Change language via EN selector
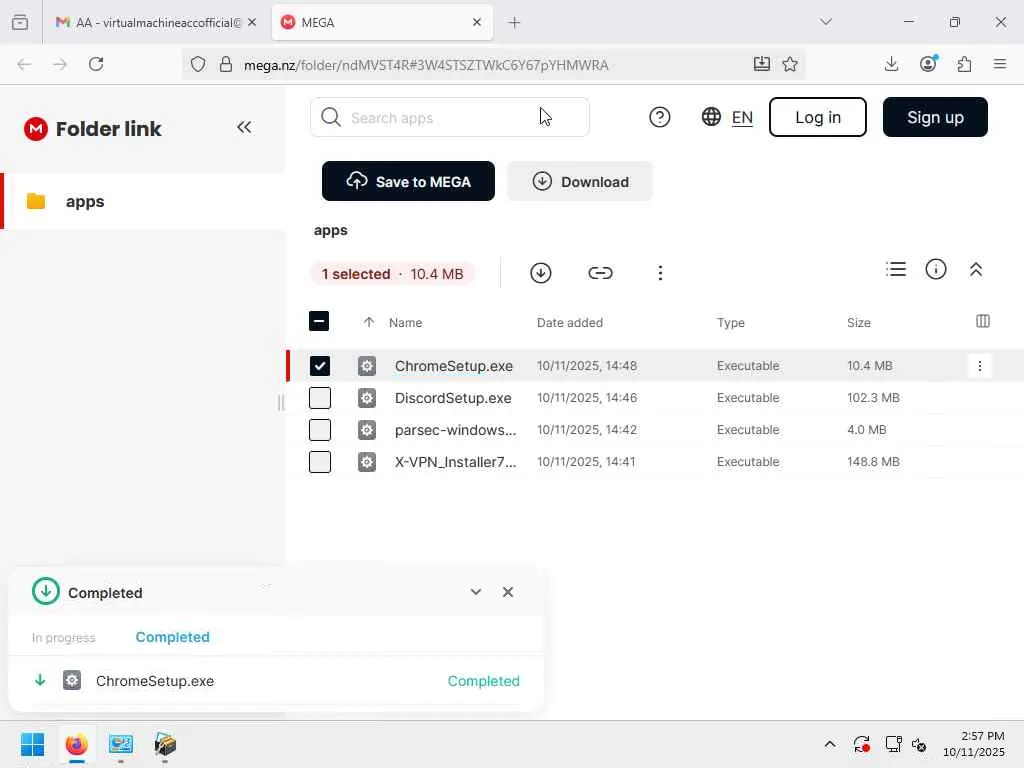Viewport: 1024px width, 768px height. point(742,118)
